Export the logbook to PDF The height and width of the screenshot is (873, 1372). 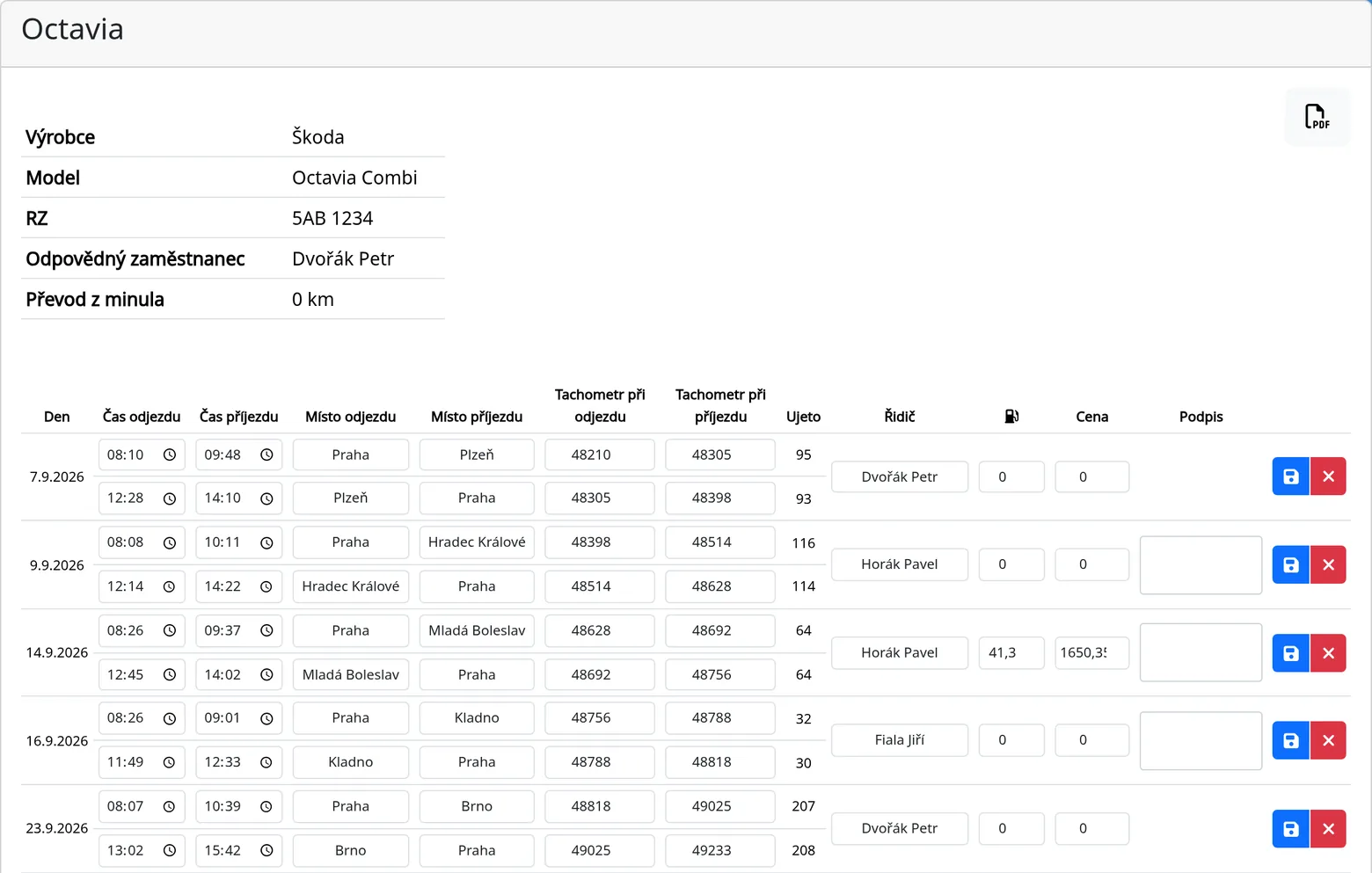coord(1317,117)
